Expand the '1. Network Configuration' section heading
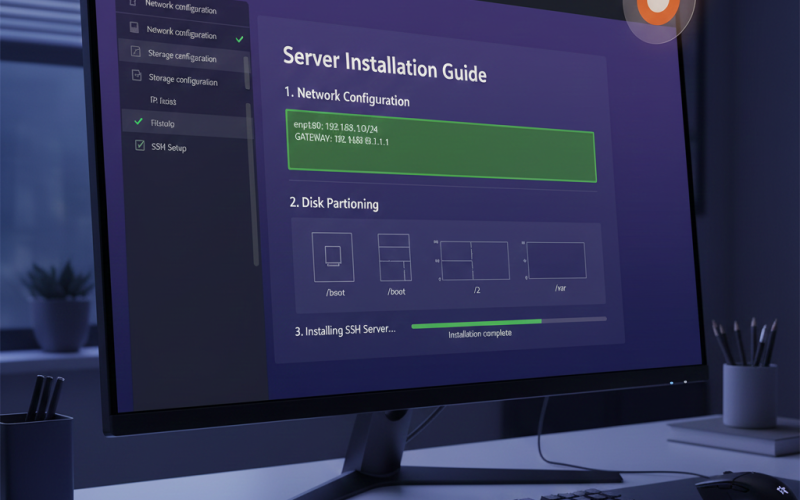The height and width of the screenshot is (500, 800). point(346,98)
